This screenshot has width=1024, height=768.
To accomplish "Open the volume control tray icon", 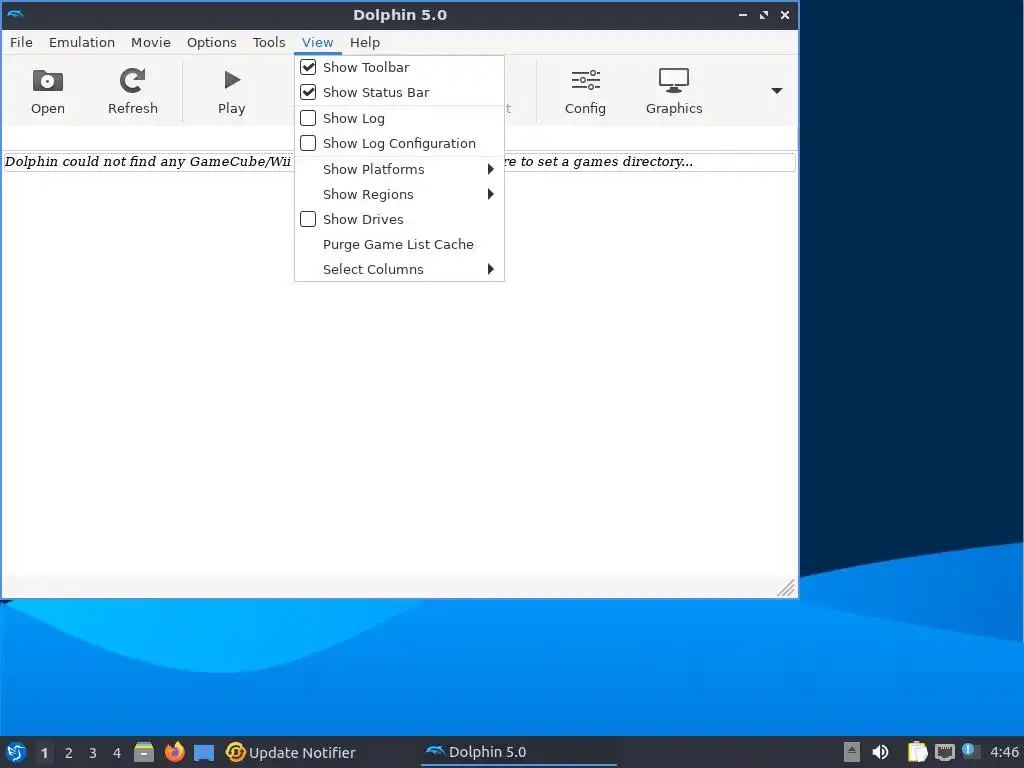I will (x=880, y=752).
